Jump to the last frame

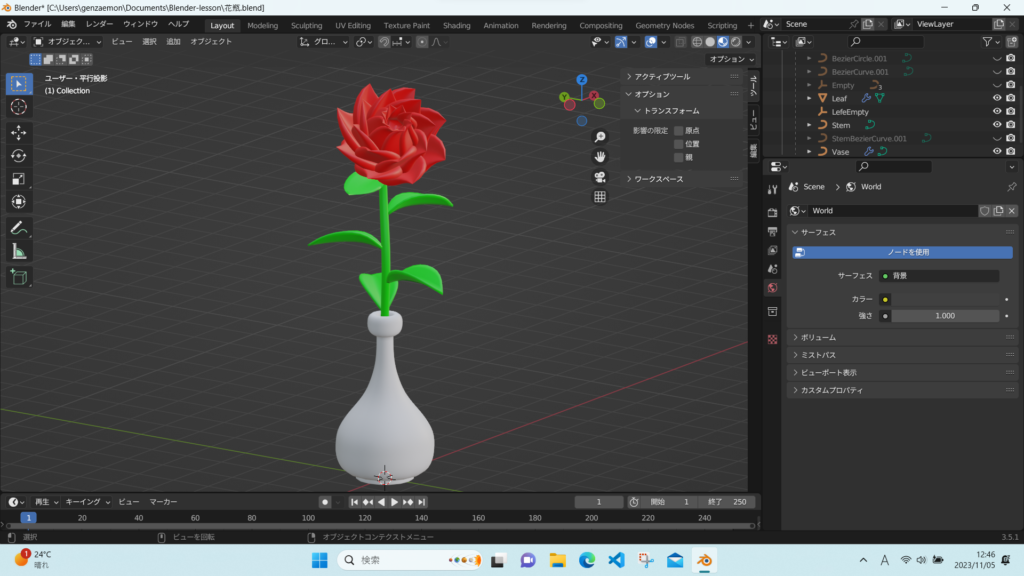coord(421,502)
